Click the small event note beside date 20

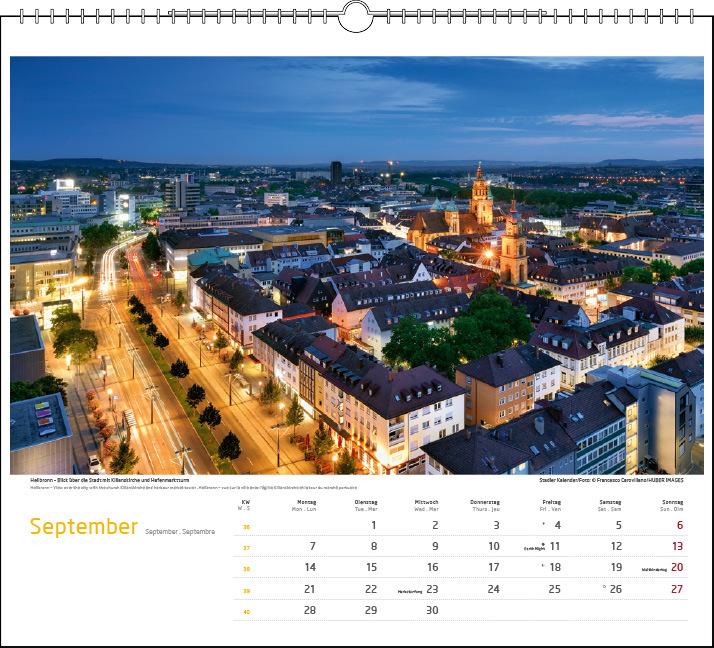(654, 569)
